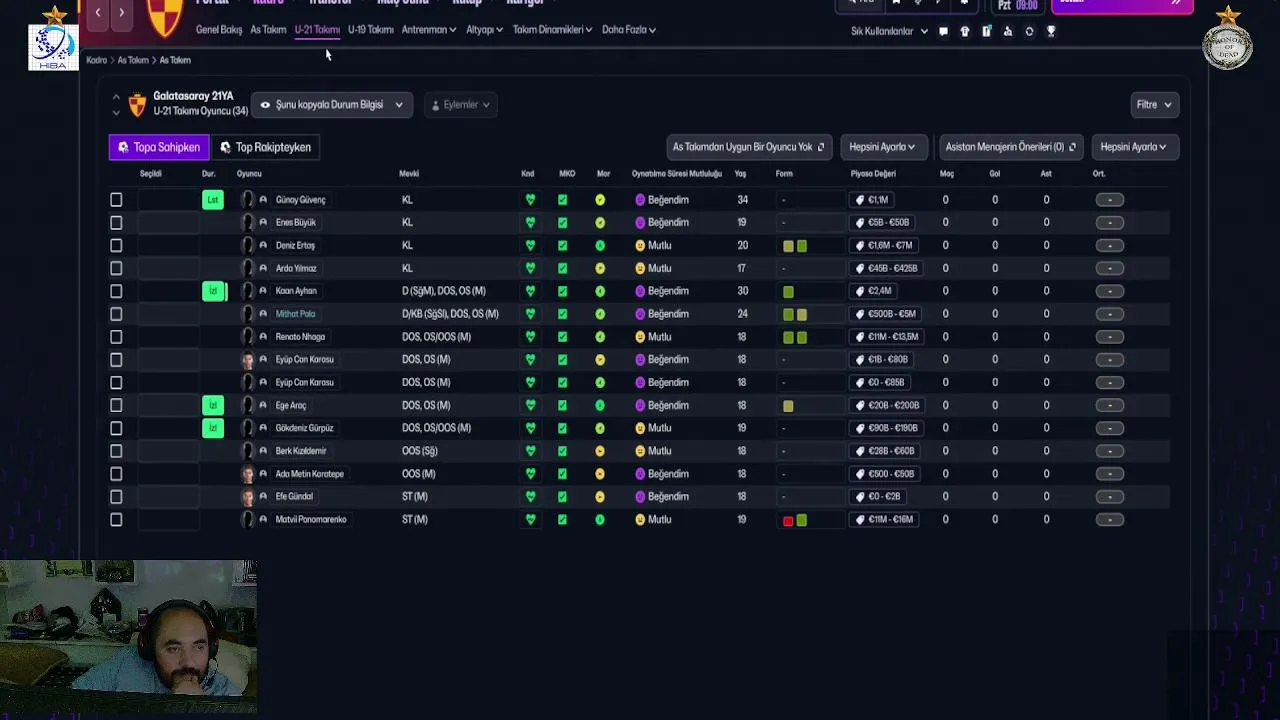This screenshot has width=1280, height=720.
Task: Click price tag icon for €2,4M value
Action: (860, 291)
